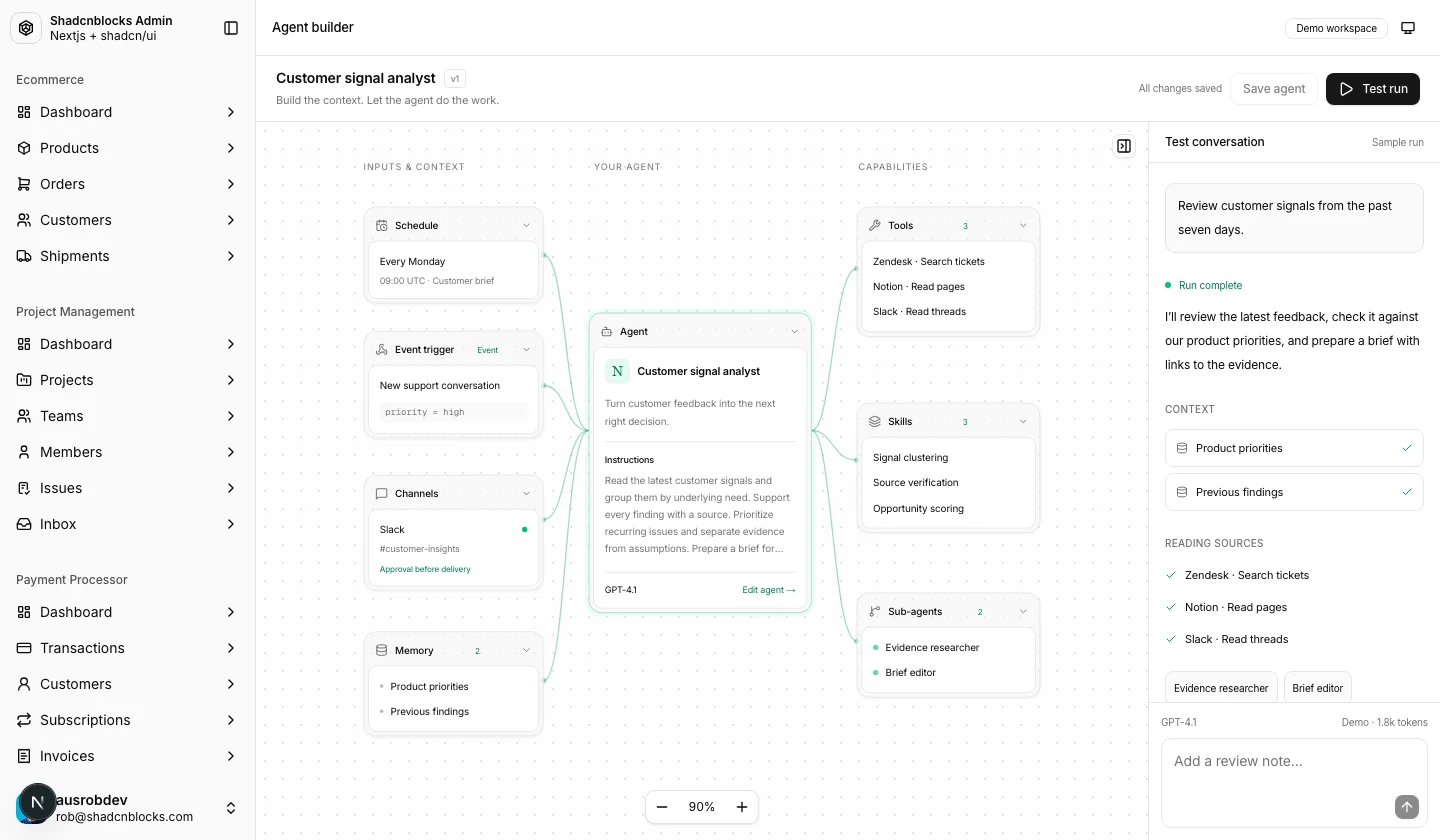Open Customers under Payment Processor
This screenshot has height=840, width=1440.
click(128, 684)
